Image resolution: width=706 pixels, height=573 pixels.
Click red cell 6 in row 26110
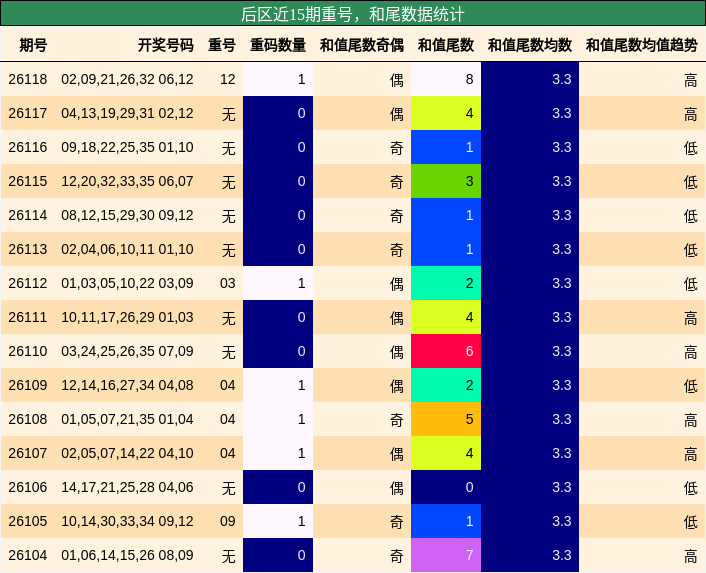(446, 351)
